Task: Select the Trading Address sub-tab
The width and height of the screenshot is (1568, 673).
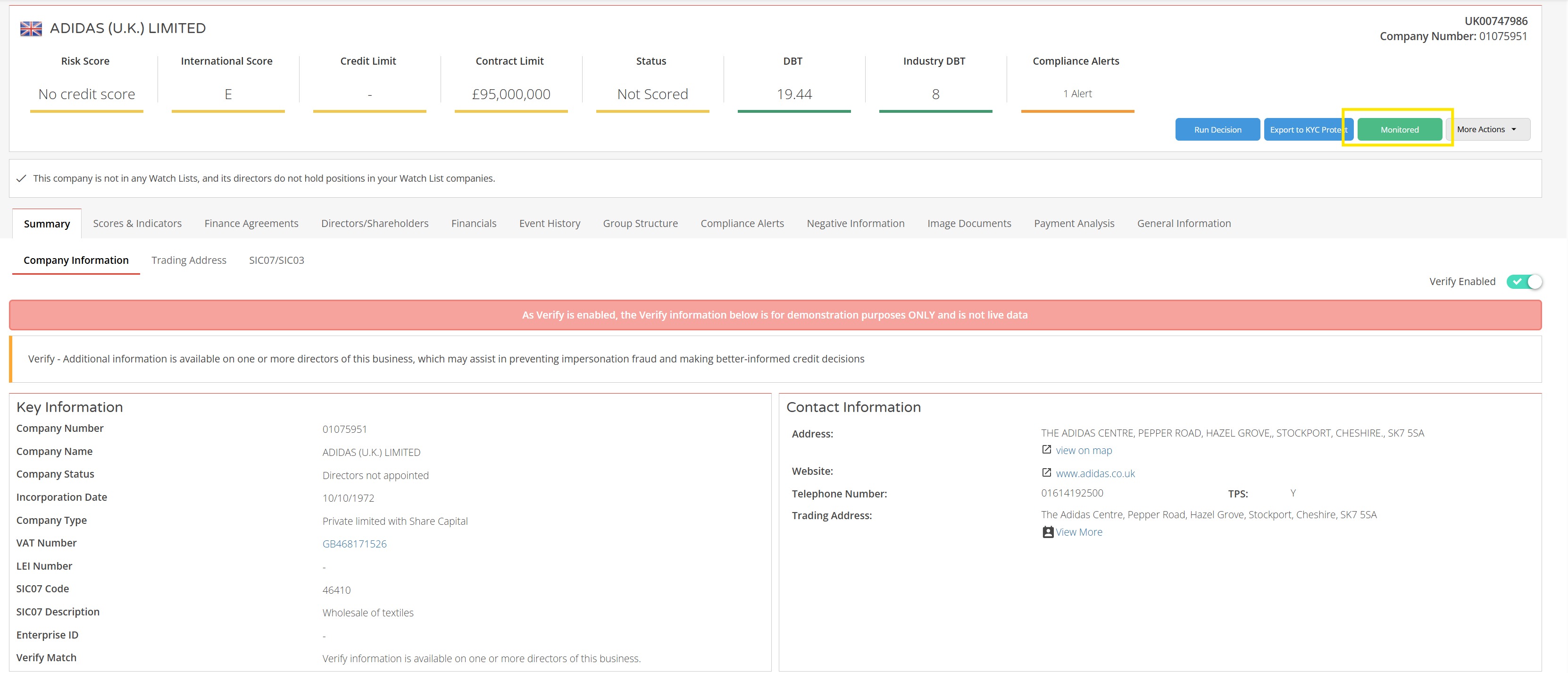Action: 189,260
